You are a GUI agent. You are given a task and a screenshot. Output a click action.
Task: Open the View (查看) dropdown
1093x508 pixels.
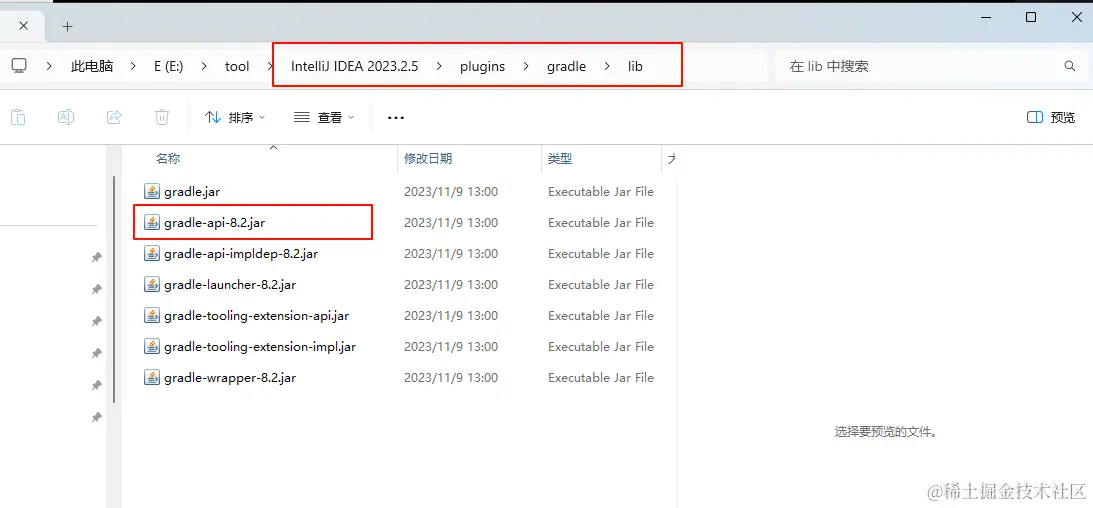click(324, 118)
